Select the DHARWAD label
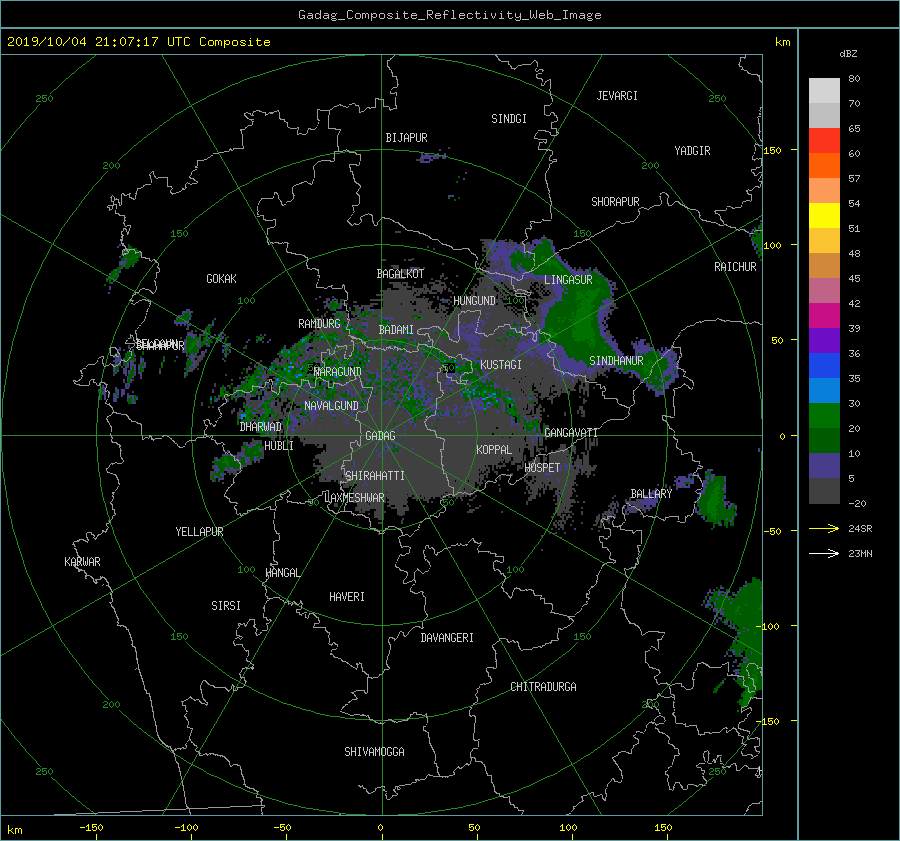The width and height of the screenshot is (900, 841). click(261, 427)
